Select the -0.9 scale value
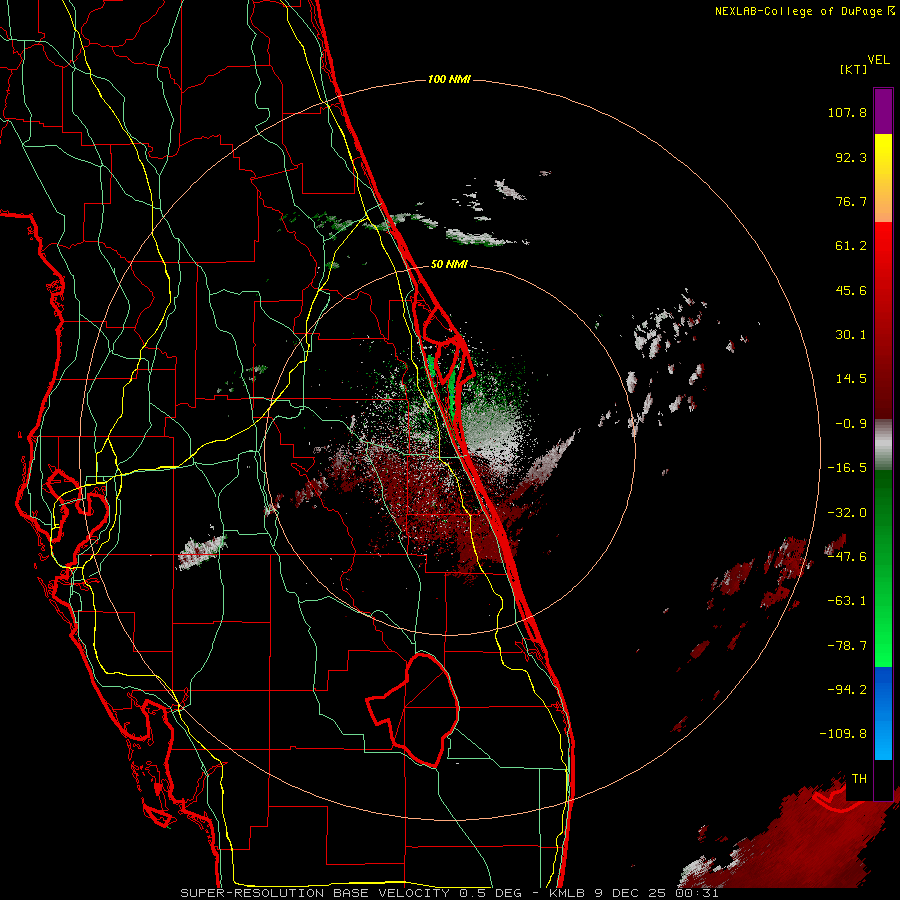This screenshot has height=900, width=900. pyautogui.click(x=851, y=424)
